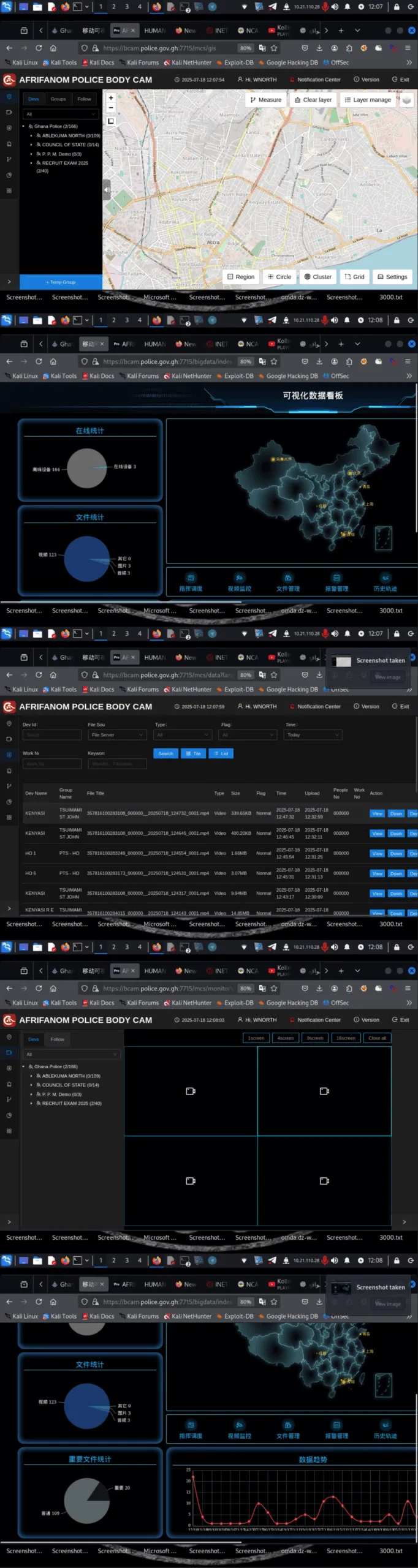Image resolution: width=418 pixels, height=1568 pixels.
Task: Zoom in with the map plus button
Action: (111, 98)
